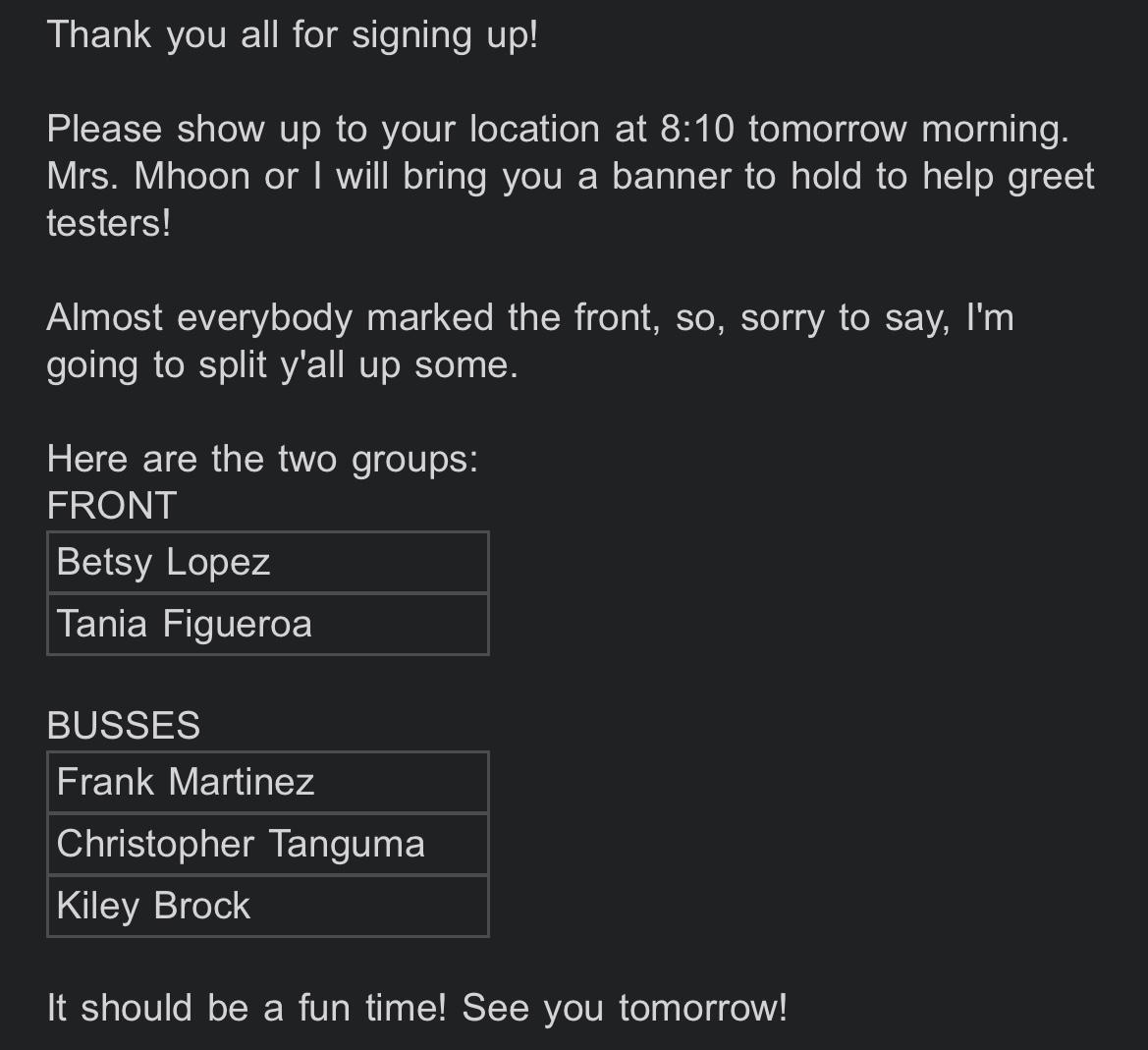This screenshot has width=1148, height=1050.
Task: Click the "It should be a fun time!" sentence
Action: pyautogui.click(x=246, y=1009)
